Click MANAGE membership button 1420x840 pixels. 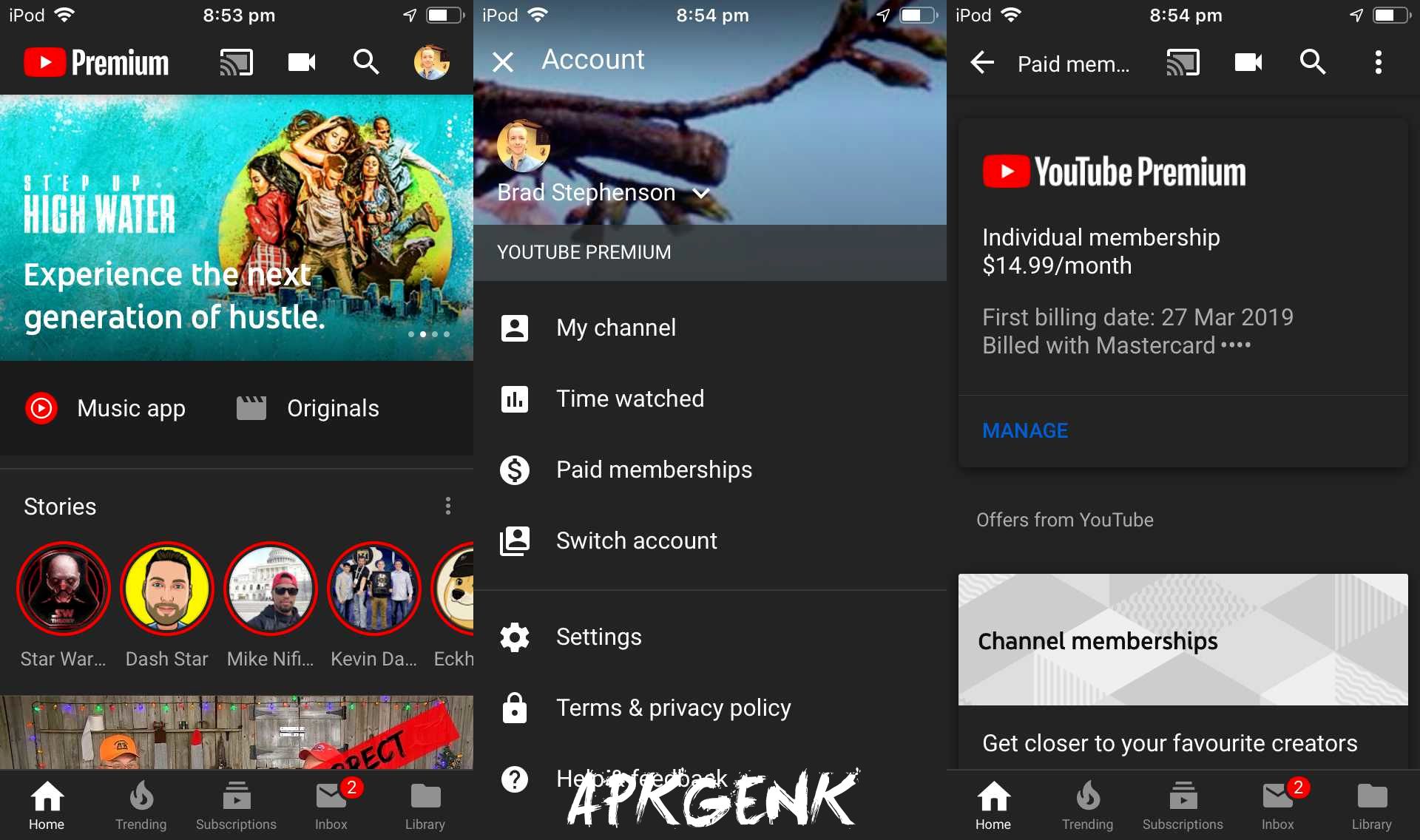[x=1024, y=431]
